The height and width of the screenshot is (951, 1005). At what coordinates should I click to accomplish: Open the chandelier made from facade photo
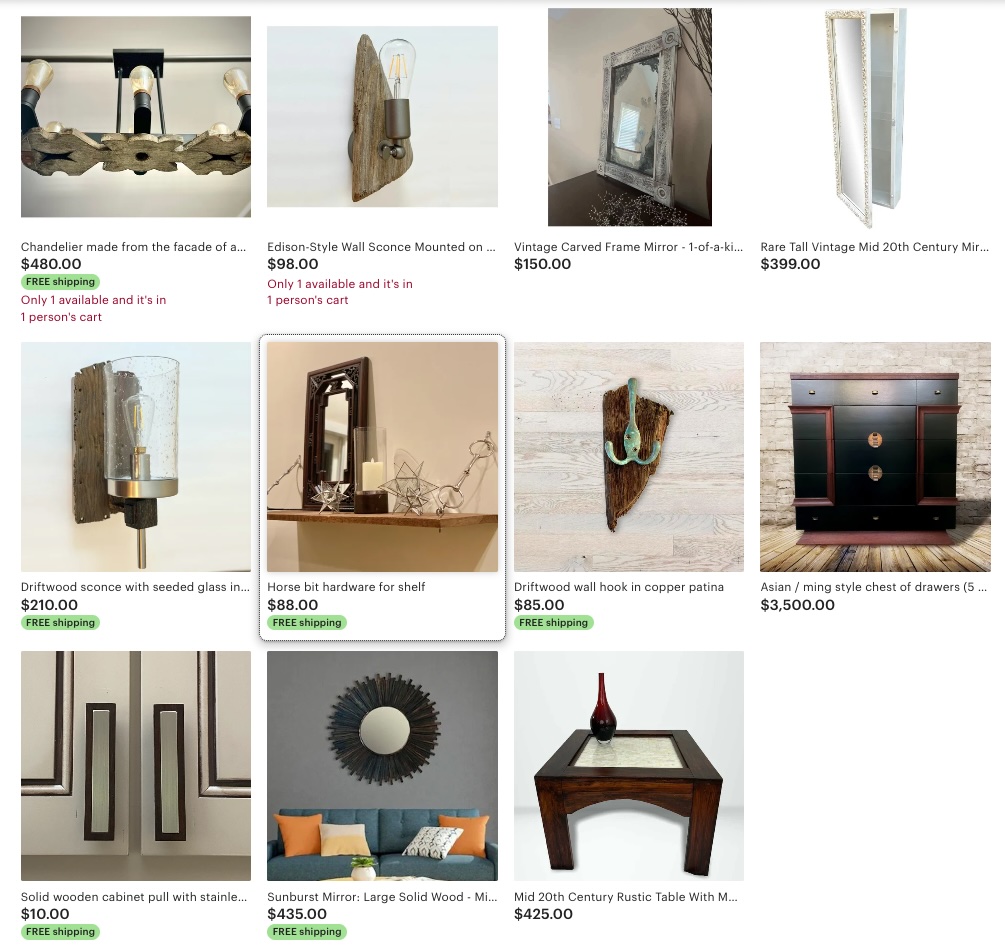pos(136,117)
